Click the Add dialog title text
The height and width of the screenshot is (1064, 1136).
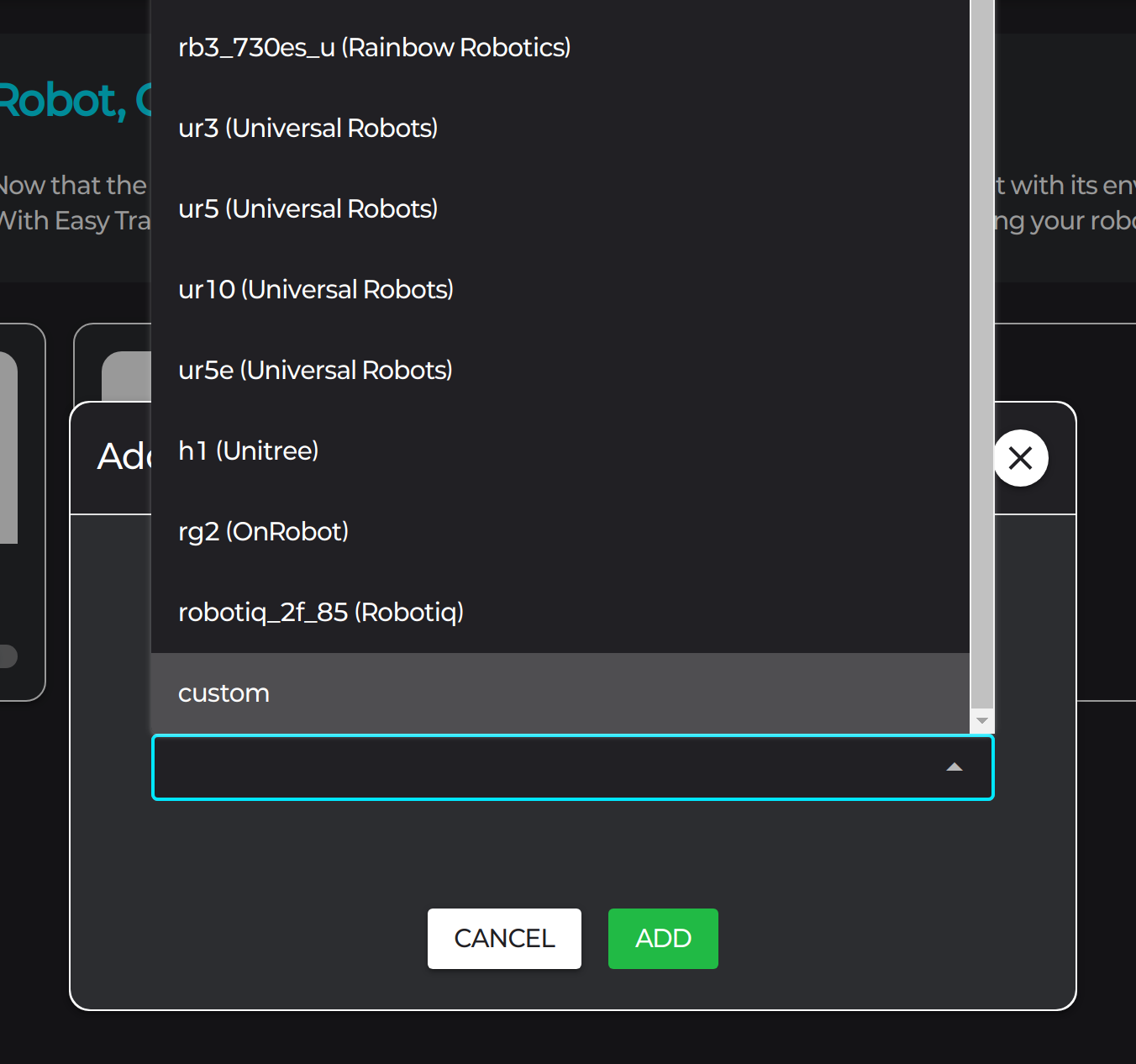pos(123,457)
